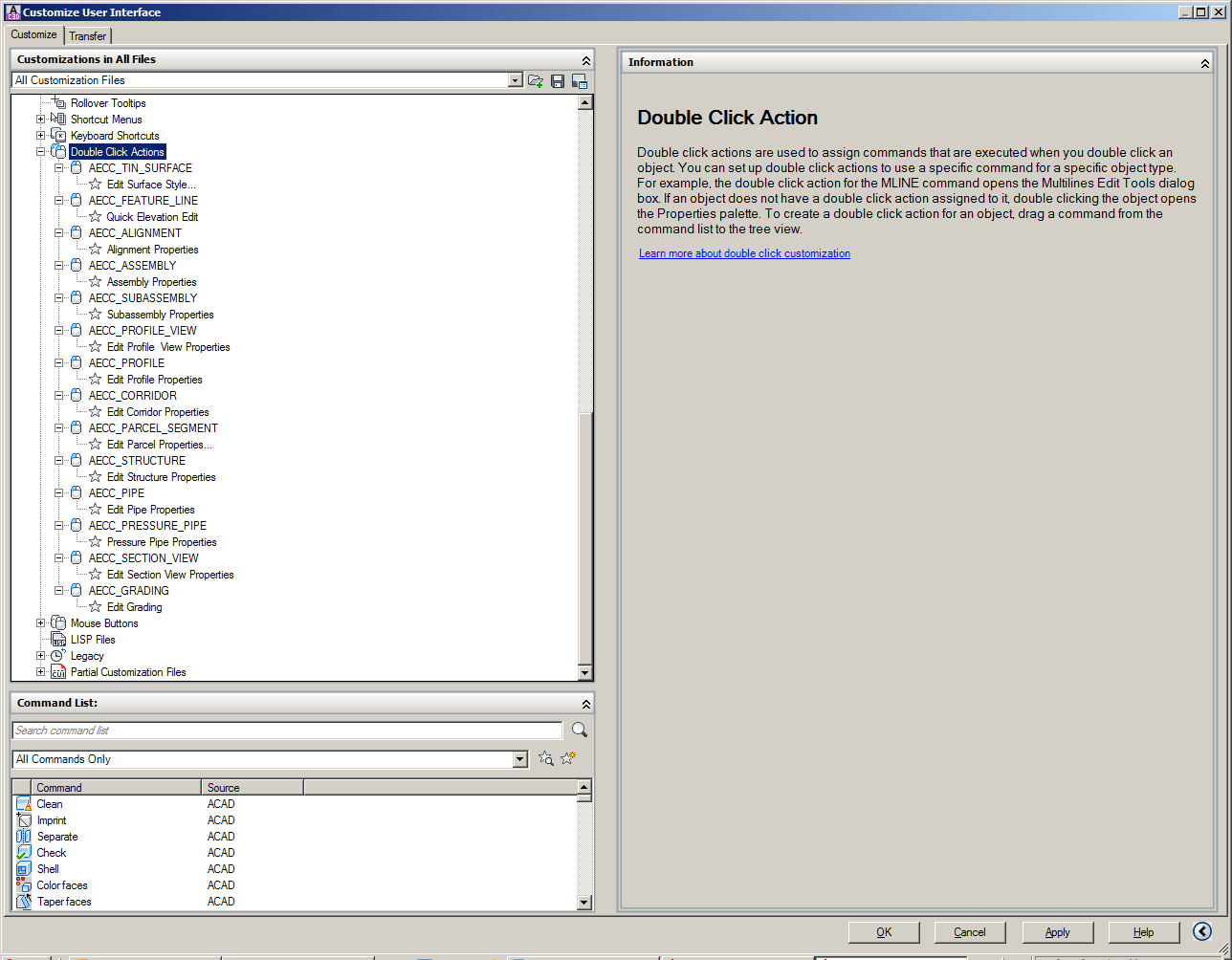Viewport: 1232px width, 960px height.
Task: Select the Customize tab
Action: pyautogui.click(x=34, y=34)
